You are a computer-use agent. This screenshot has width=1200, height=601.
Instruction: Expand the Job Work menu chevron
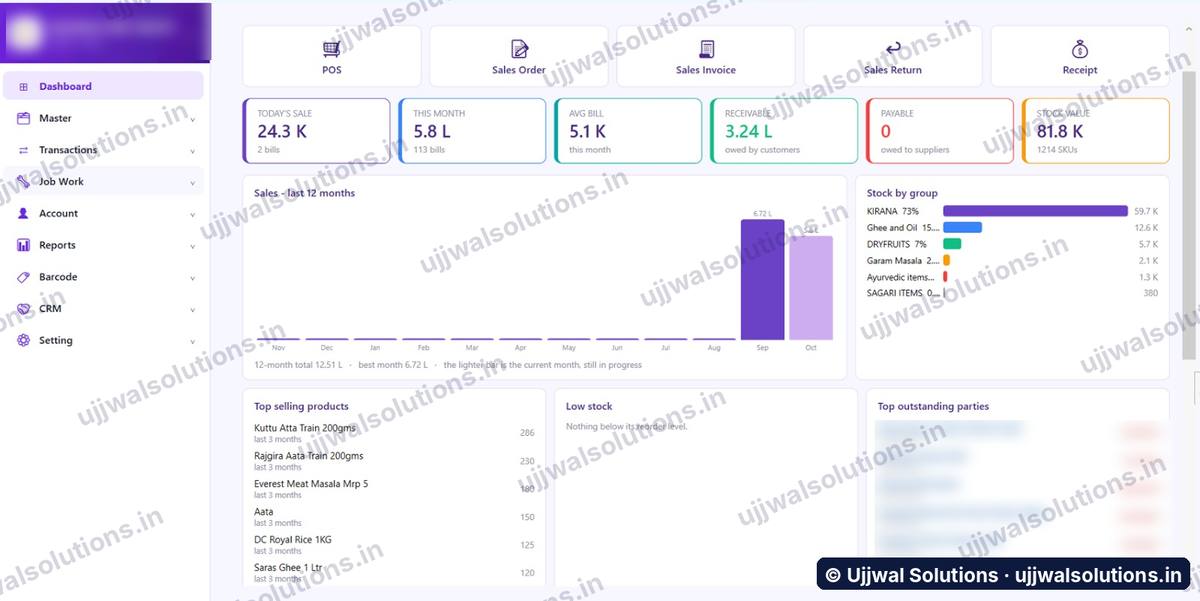pyautogui.click(x=192, y=184)
